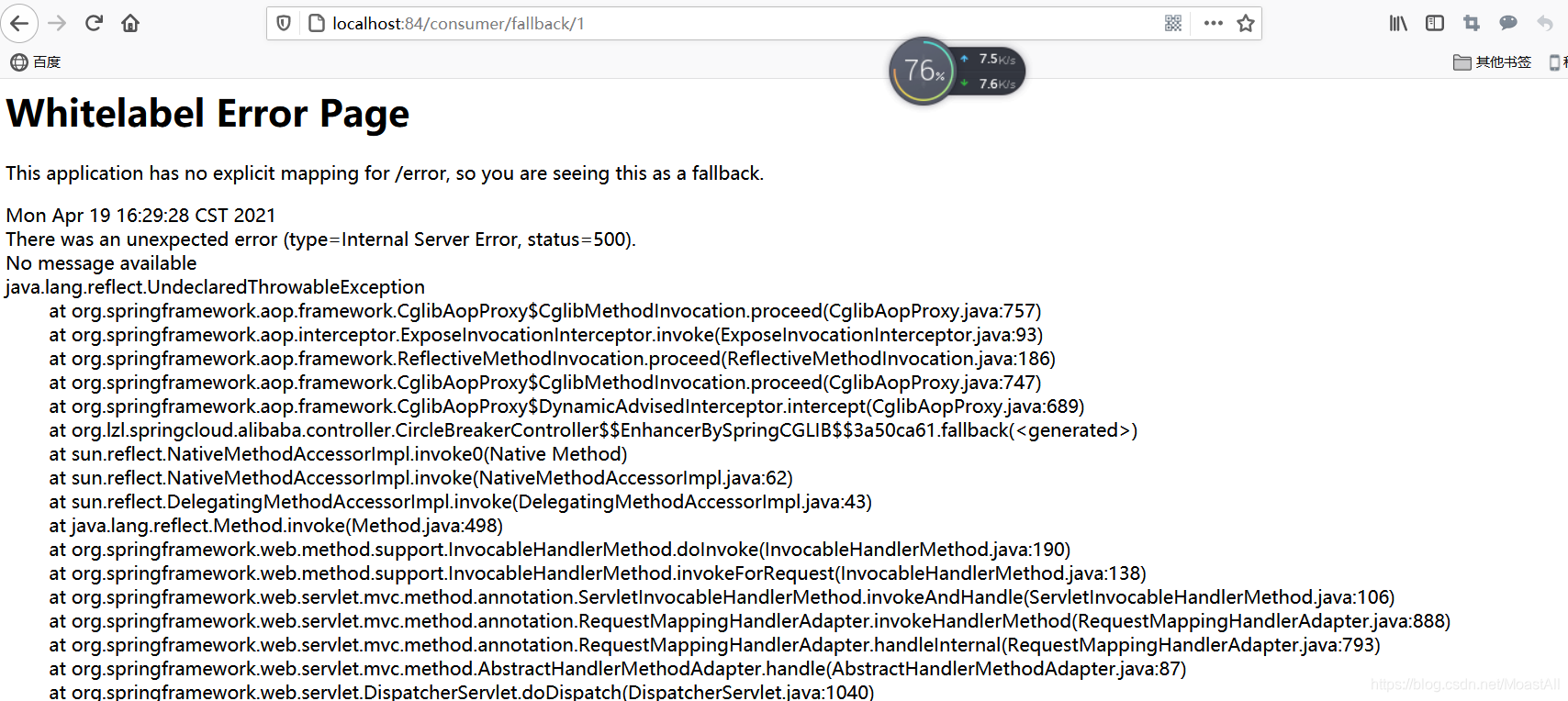
Task: Click the ServletInvocableHandlerMethod.java:106 stack line
Action: tap(722, 597)
